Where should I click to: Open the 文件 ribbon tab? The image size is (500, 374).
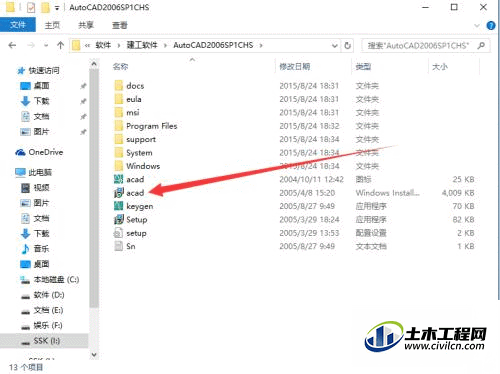point(18,25)
